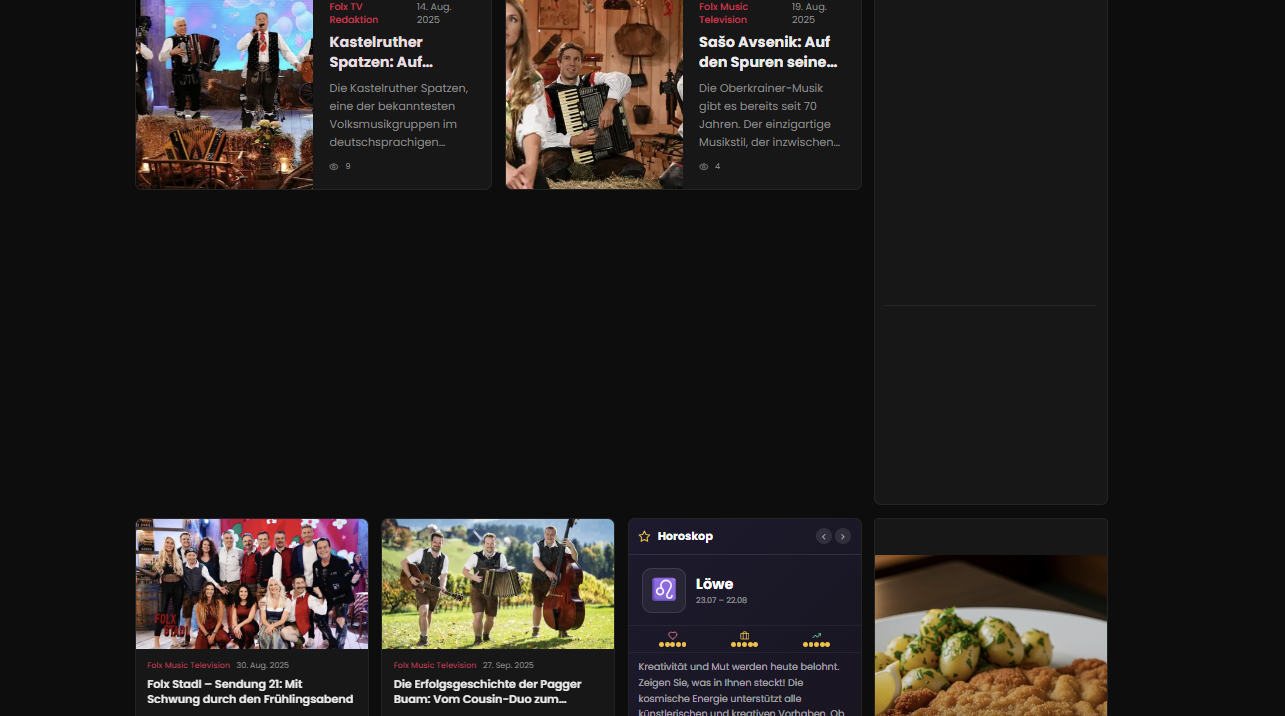
Task: Go to the next horoscope sign
Action: pos(843,536)
